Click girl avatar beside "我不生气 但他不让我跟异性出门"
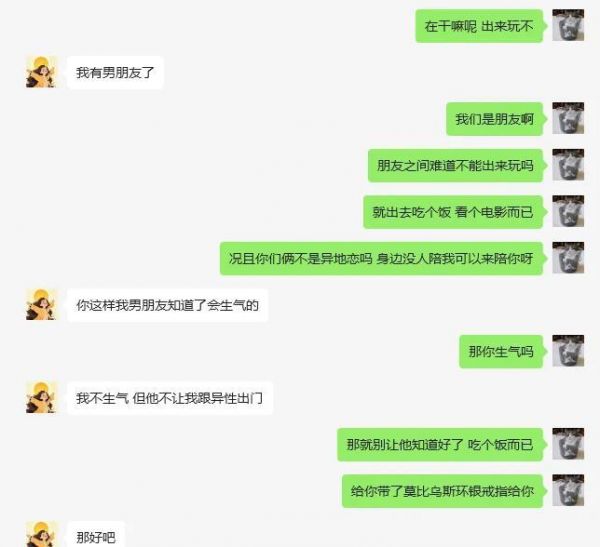 [41, 397]
